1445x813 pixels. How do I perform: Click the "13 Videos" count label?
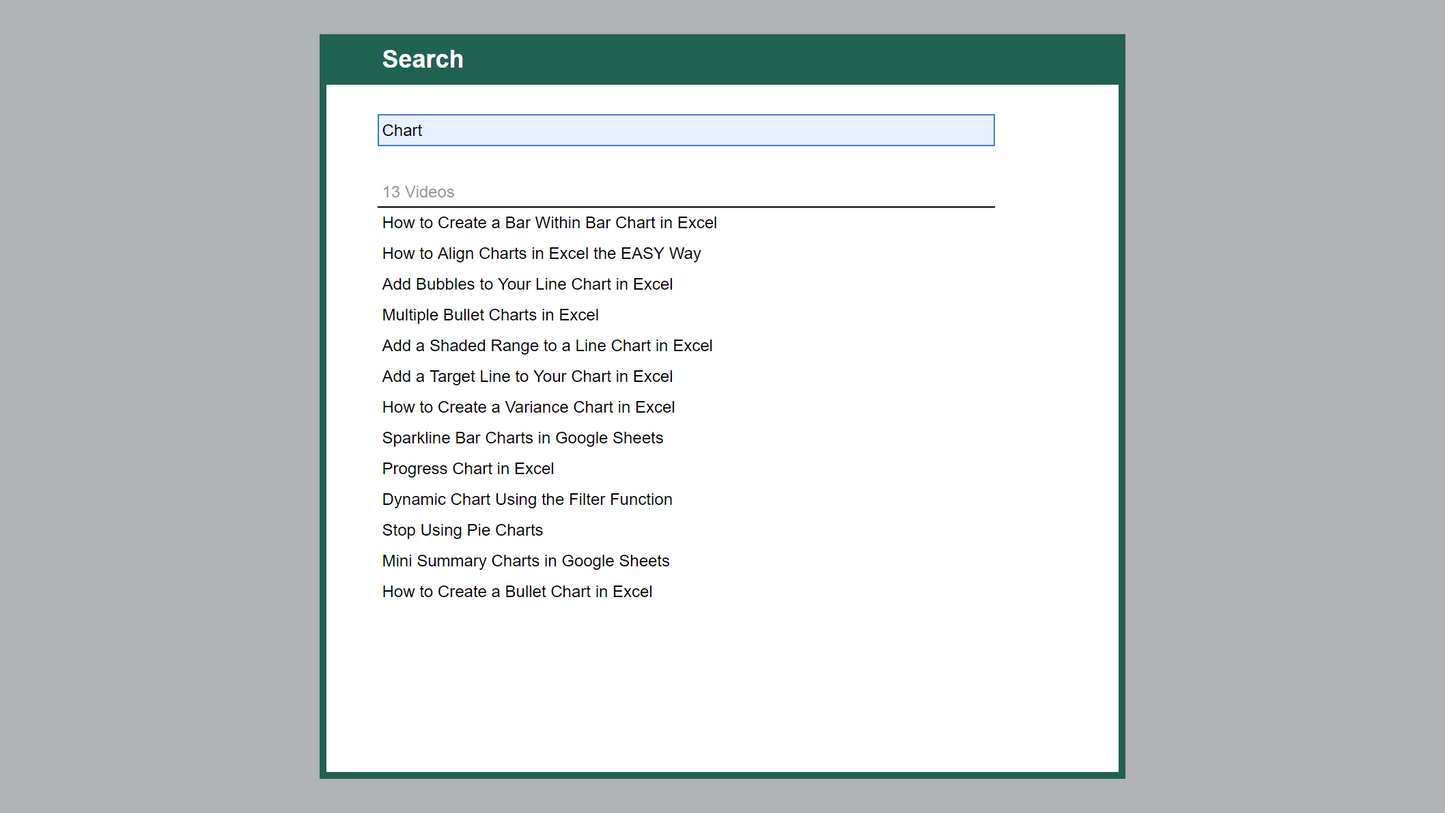click(x=418, y=192)
